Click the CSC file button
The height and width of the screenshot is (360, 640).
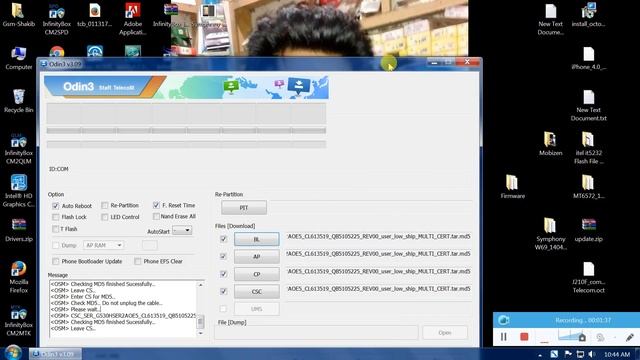click(256, 292)
